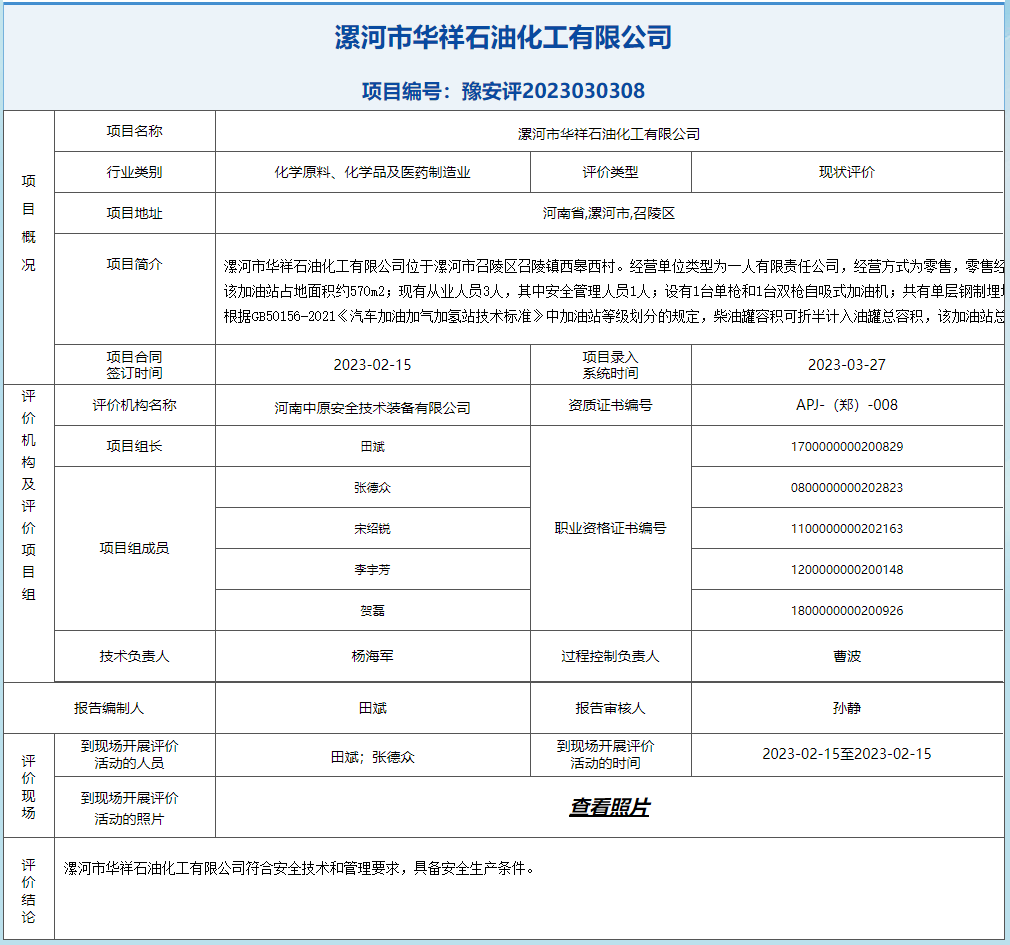This screenshot has height=945, width=1010.
Task: Click the 项目地址 label
Action: [135, 213]
